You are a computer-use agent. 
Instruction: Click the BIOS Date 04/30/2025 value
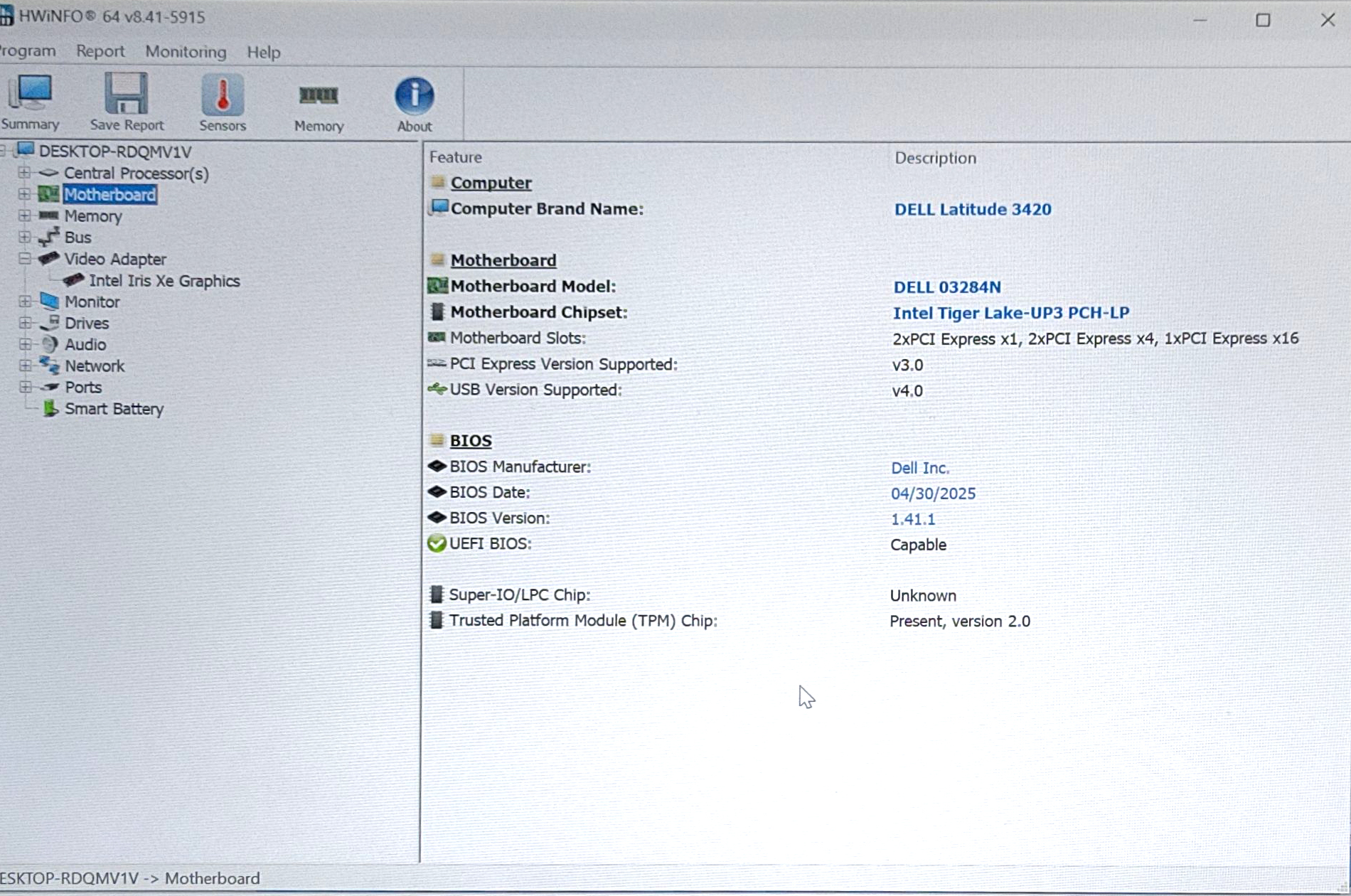933,494
